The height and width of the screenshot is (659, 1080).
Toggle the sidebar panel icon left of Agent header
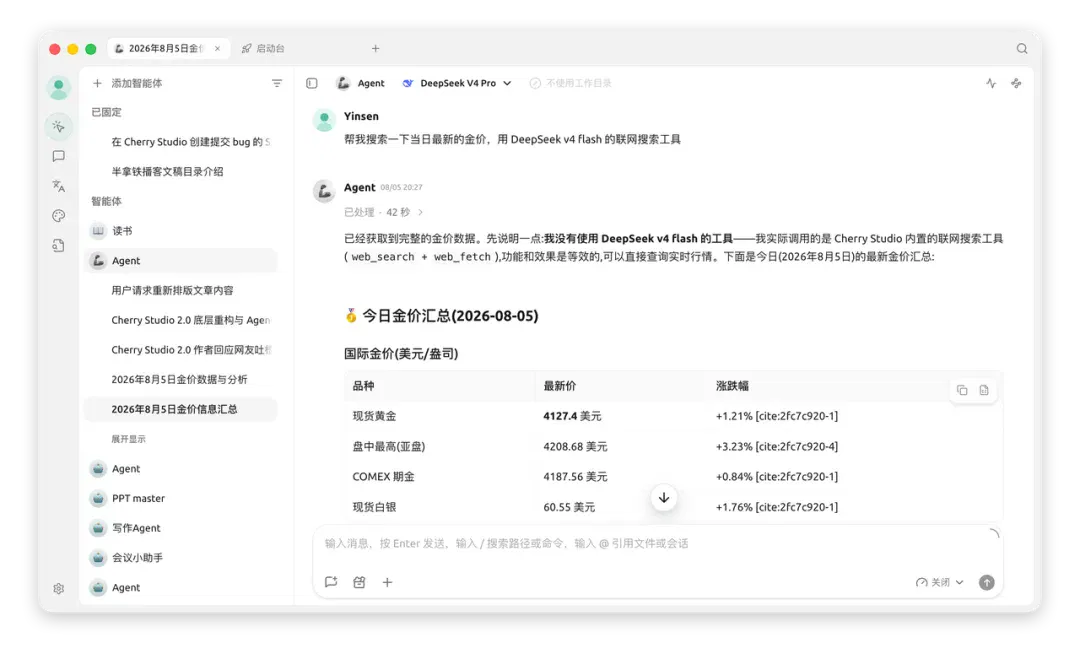[312, 83]
